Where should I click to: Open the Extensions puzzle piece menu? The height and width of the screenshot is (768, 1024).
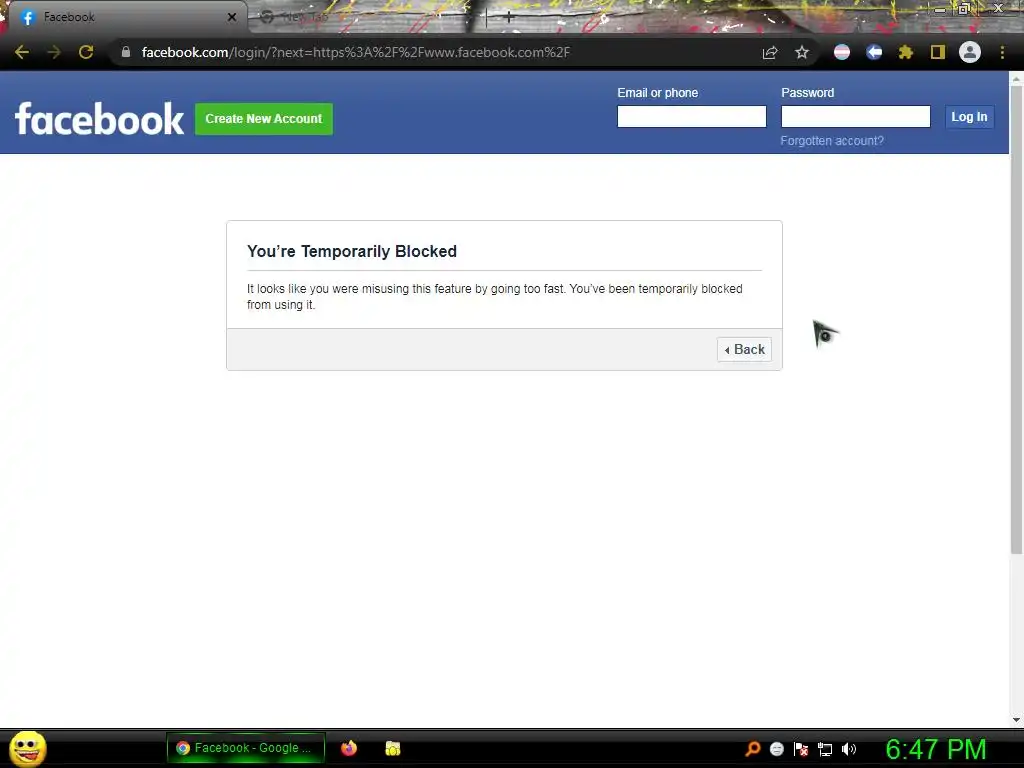(906, 52)
